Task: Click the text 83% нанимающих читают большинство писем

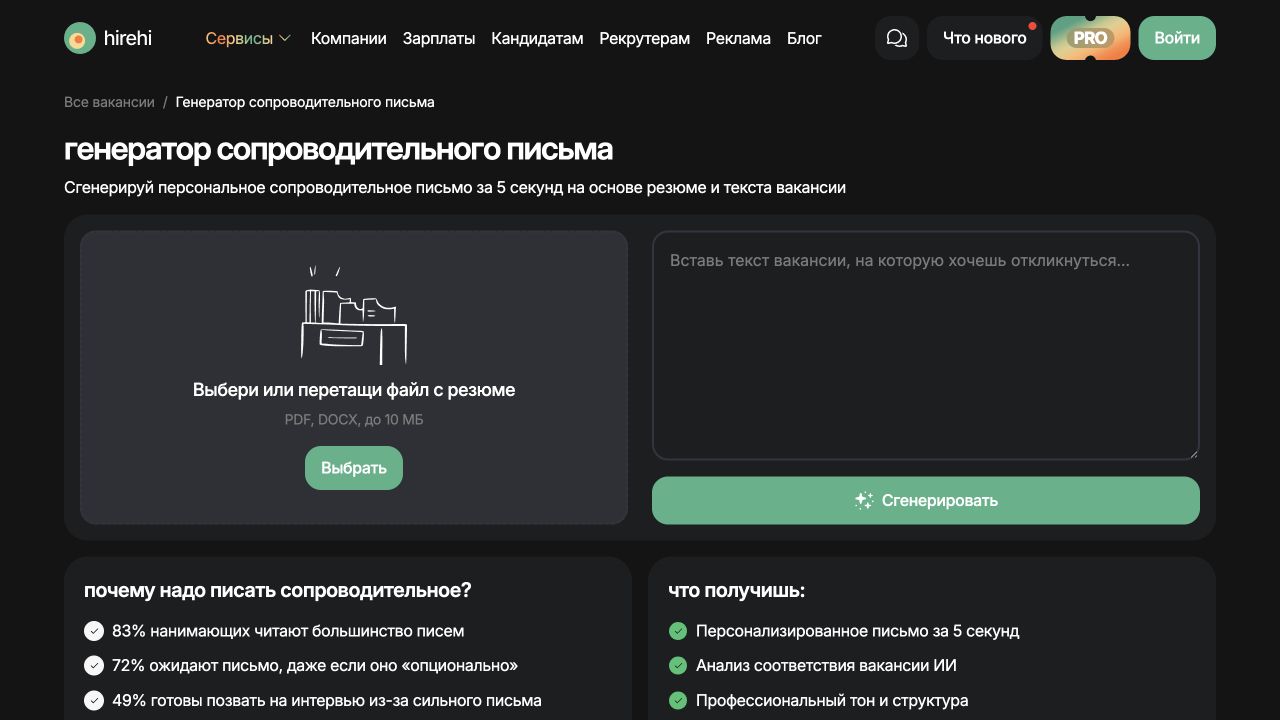Action: (x=288, y=631)
